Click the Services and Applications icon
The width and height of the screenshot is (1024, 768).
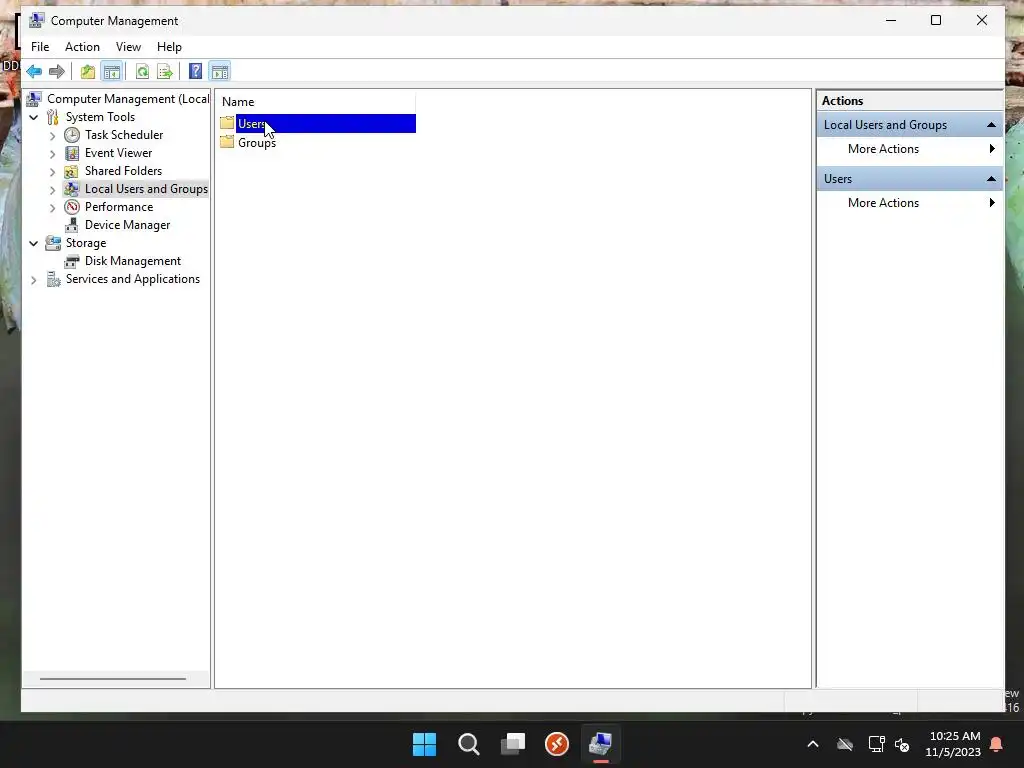point(53,280)
